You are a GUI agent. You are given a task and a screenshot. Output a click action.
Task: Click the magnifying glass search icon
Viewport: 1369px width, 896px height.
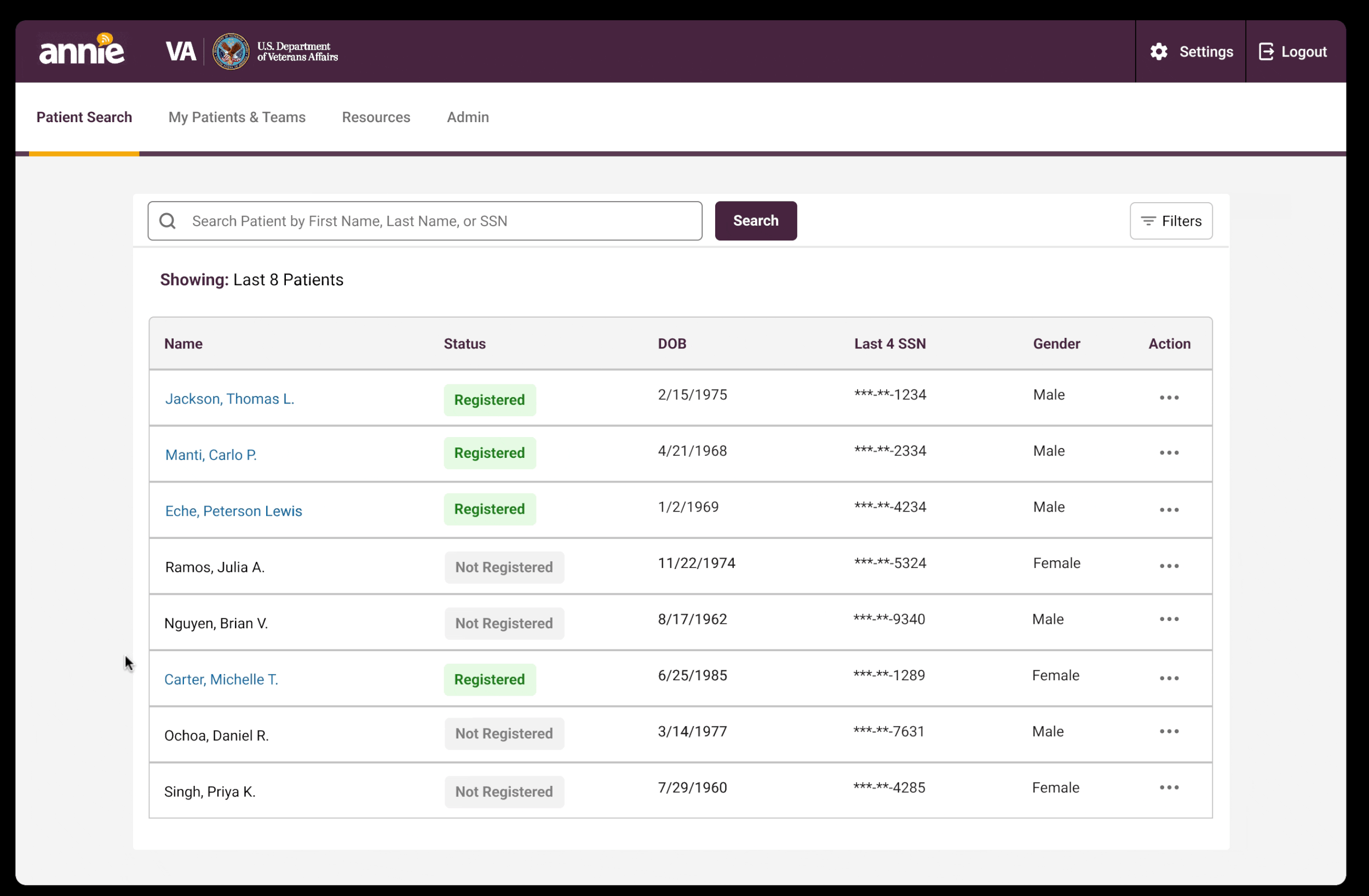coord(168,221)
